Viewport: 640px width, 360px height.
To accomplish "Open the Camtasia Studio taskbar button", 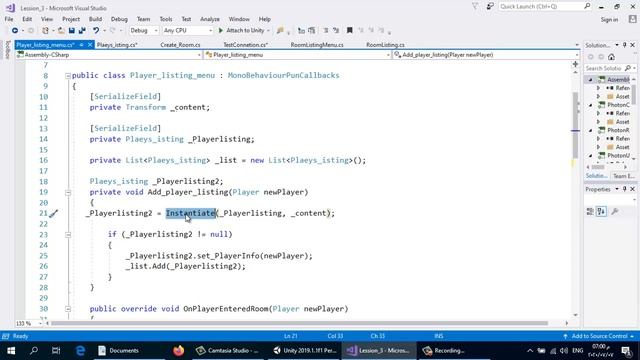I will pos(228,351).
